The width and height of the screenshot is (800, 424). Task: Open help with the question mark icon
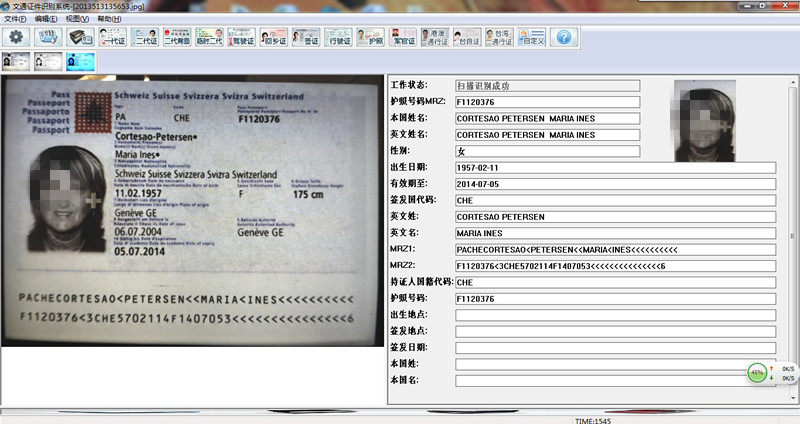point(564,37)
